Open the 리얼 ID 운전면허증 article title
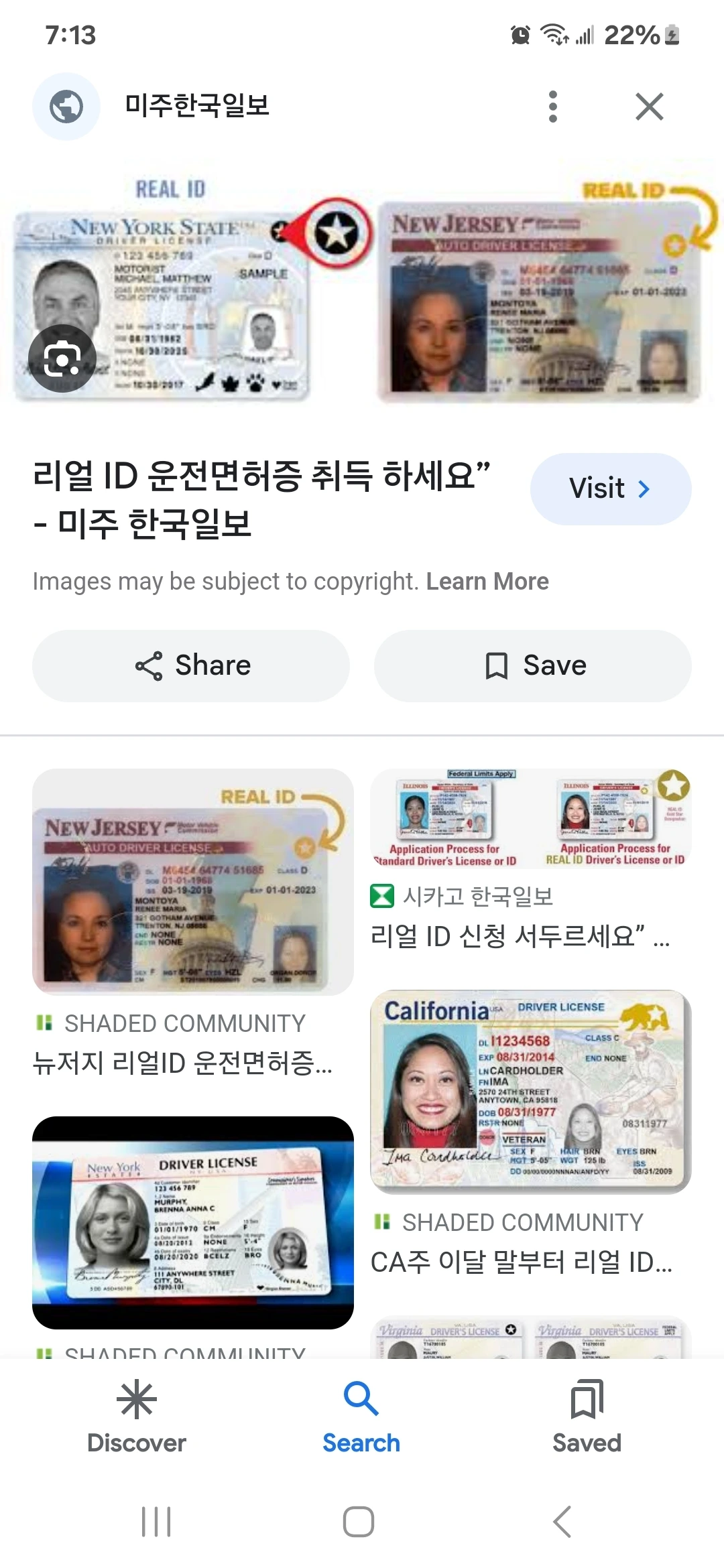Viewport: 724px width, 1568px height. click(x=262, y=499)
